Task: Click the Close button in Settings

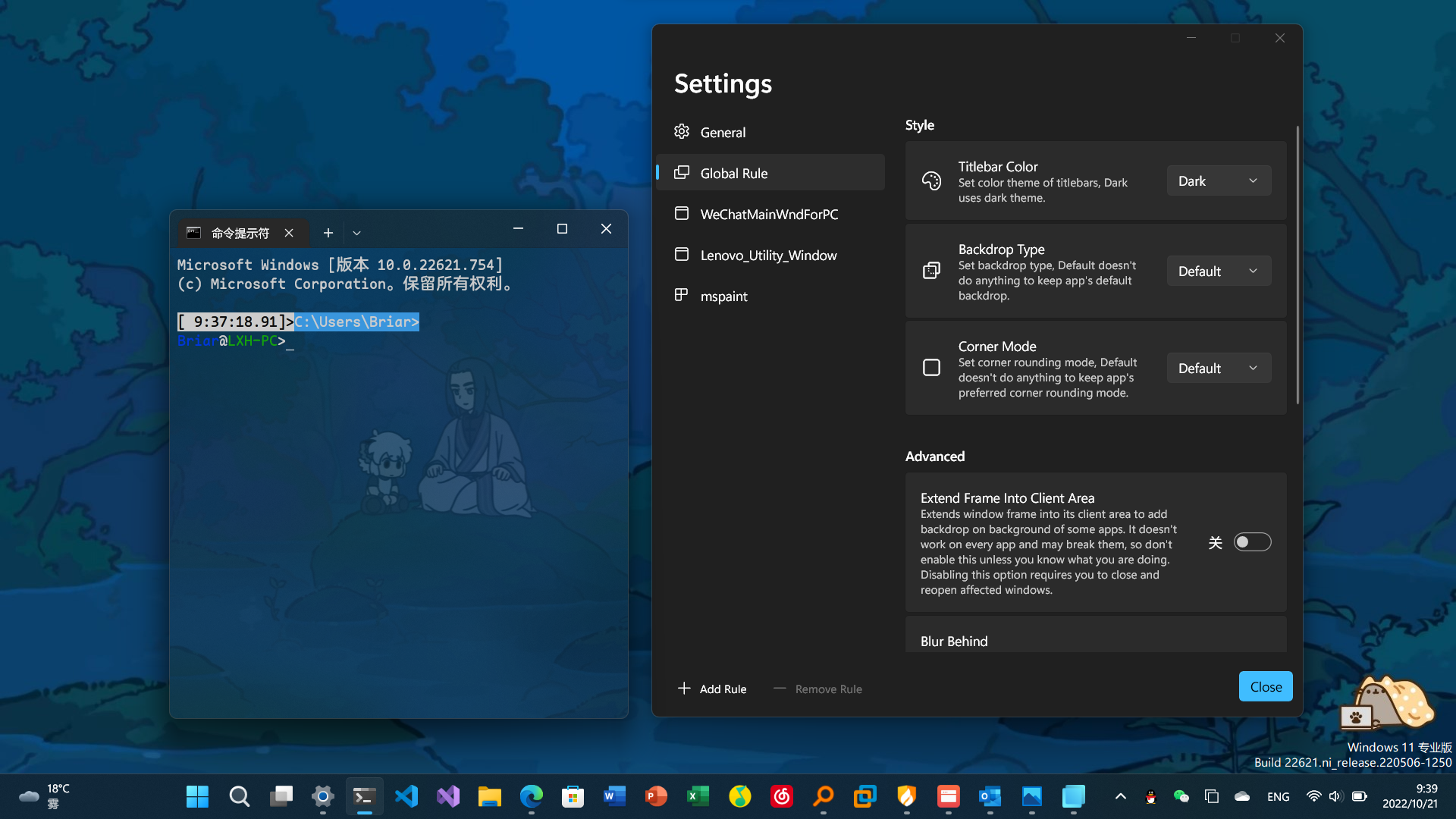Action: (x=1265, y=686)
